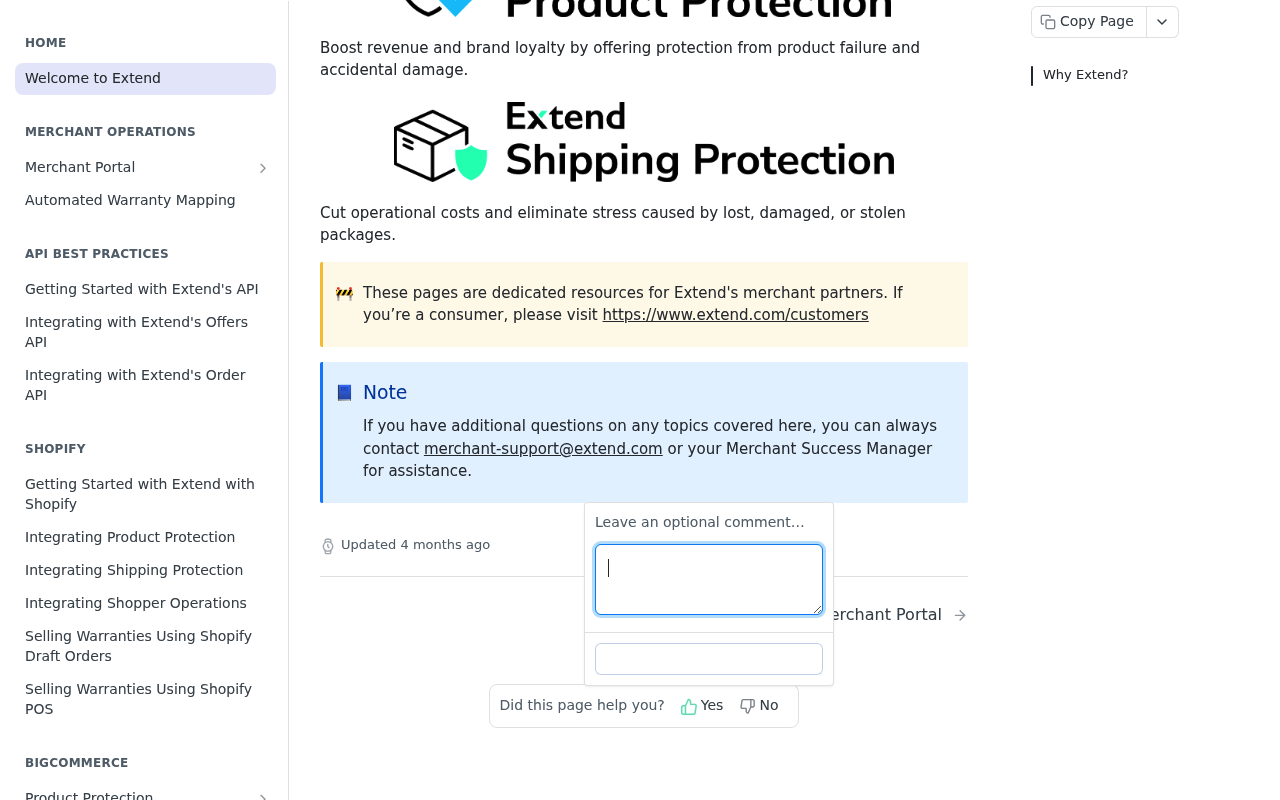Image resolution: width=1280 pixels, height=800 pixels.
Task: Click the blue book Note icon
Action: [344, 393]
